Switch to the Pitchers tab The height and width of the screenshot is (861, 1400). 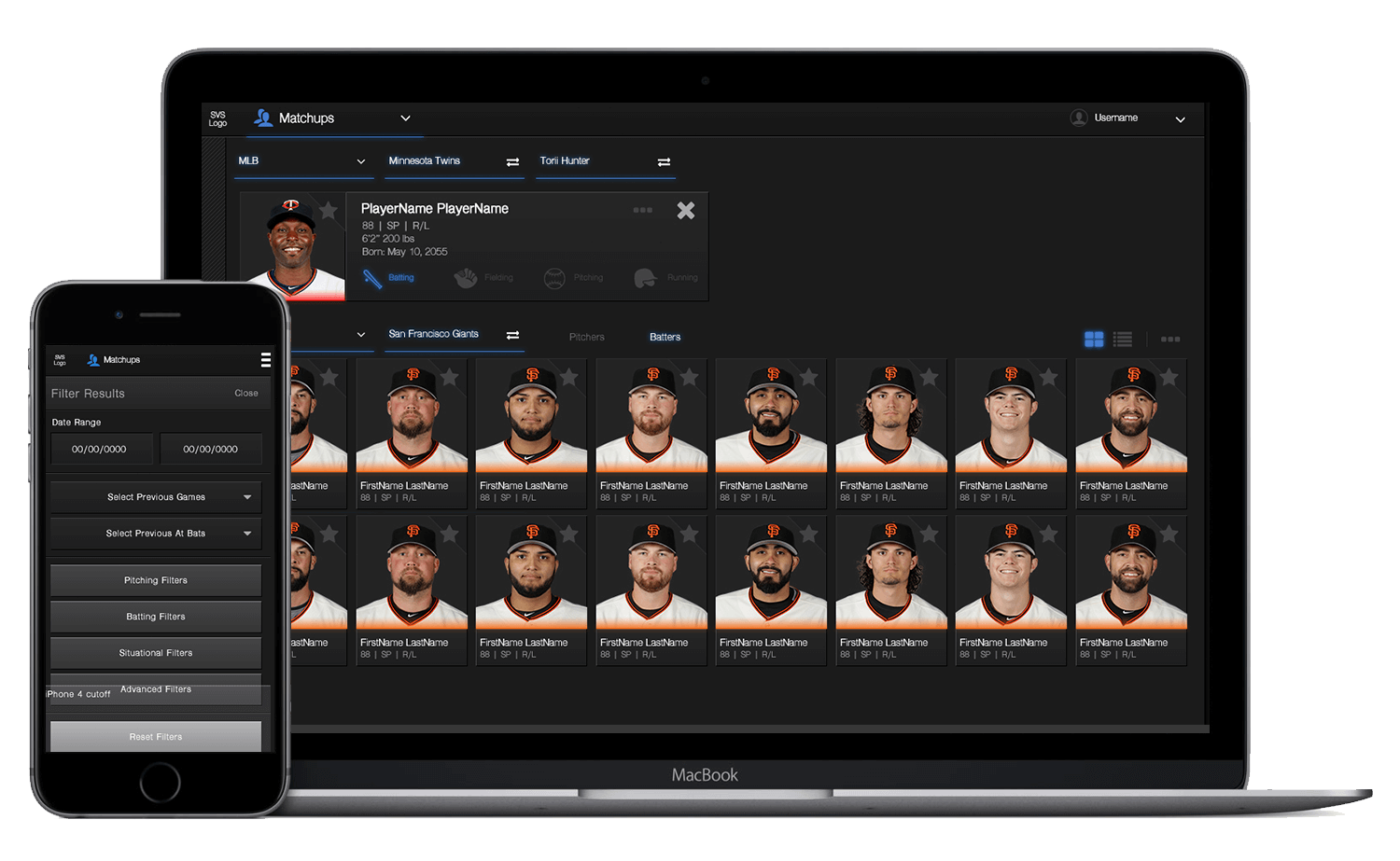tap(587, 338)
